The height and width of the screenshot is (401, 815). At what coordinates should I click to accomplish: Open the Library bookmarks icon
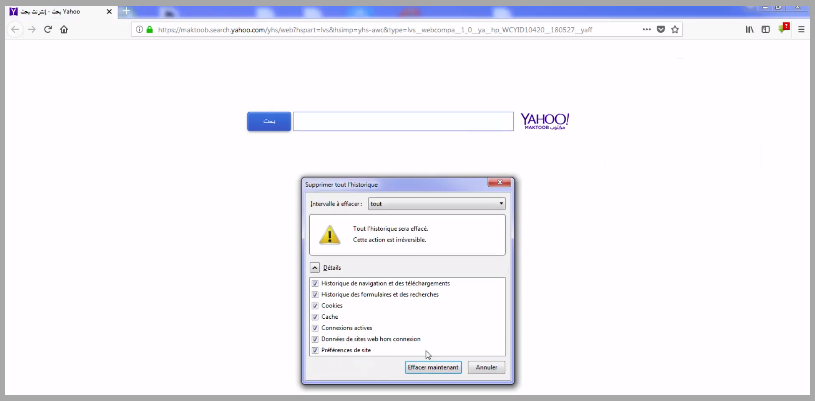[750, 30]
